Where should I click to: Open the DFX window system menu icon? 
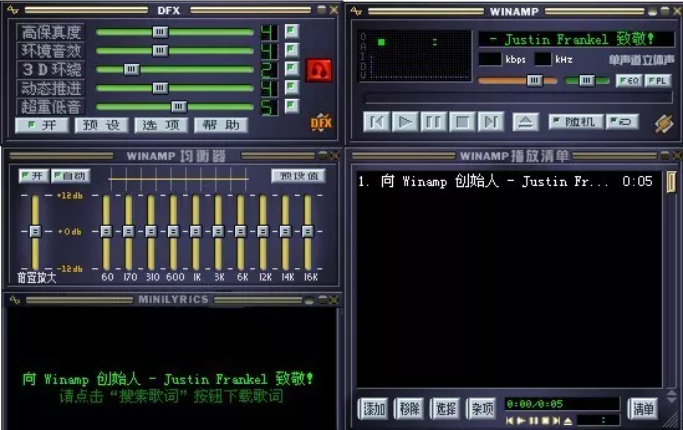click(13, 10)
